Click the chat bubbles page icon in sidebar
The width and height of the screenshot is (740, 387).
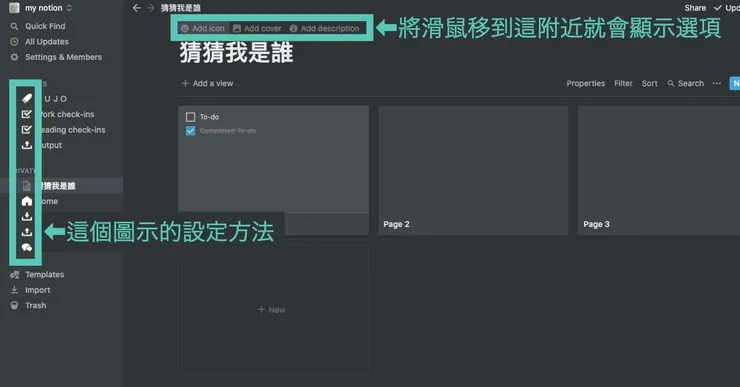coord(27,247)
